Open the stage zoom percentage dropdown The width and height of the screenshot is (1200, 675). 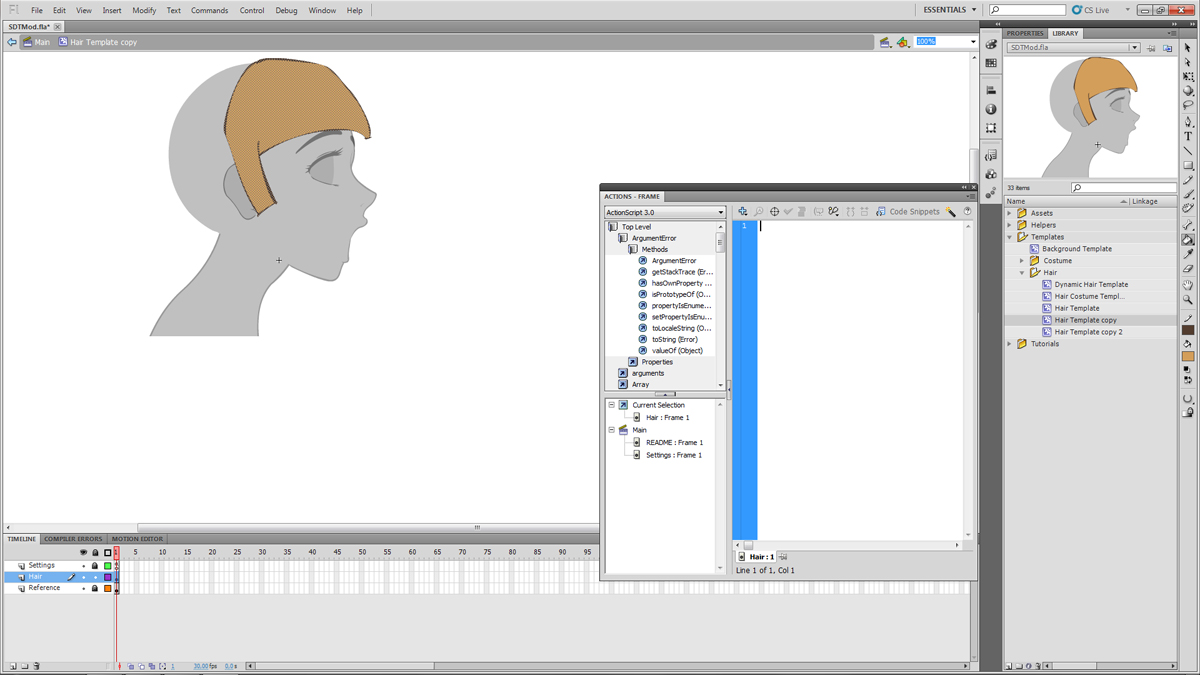point(973,42)
